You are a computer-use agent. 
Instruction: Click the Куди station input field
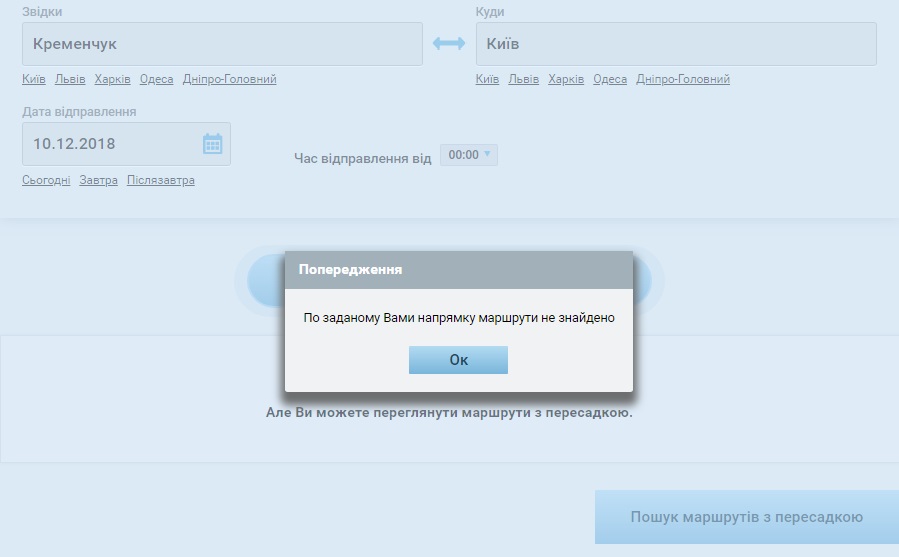675,44
